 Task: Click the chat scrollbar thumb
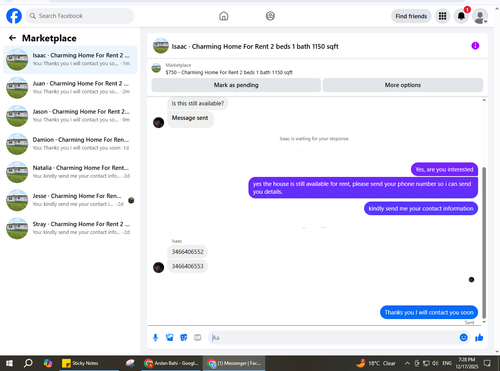click(484, 243)
